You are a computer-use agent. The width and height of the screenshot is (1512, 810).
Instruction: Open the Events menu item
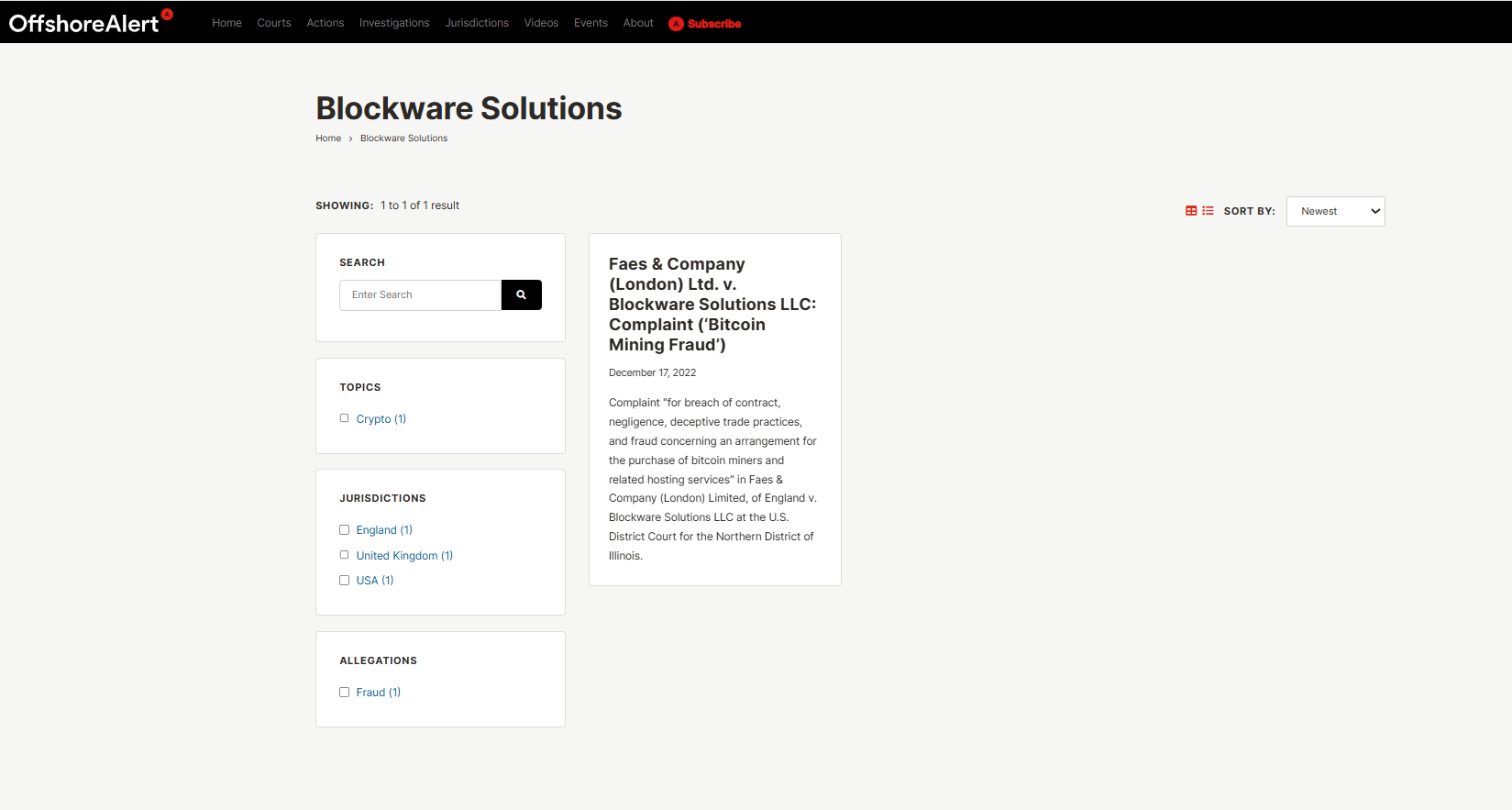click(x=590, y=23)
